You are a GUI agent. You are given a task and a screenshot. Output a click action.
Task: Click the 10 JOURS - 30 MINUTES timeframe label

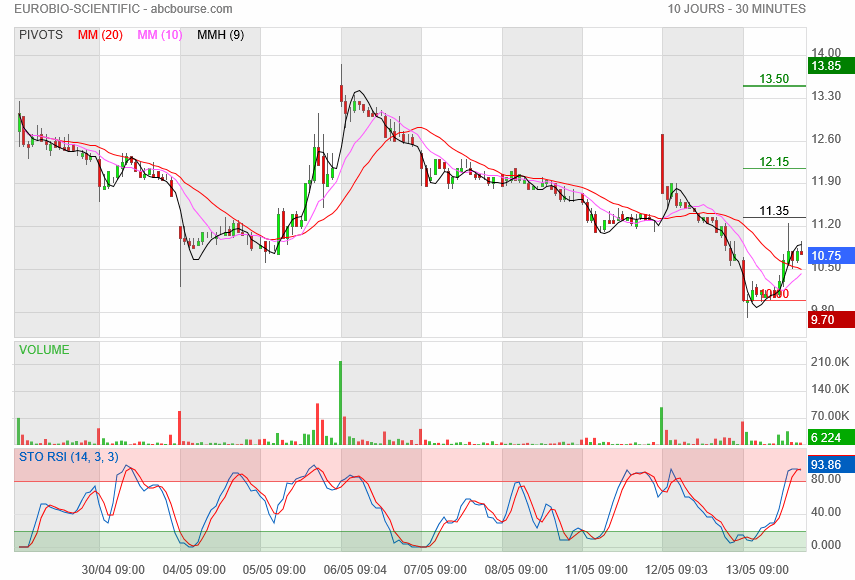pyautogui.click(x=737, y=9)
